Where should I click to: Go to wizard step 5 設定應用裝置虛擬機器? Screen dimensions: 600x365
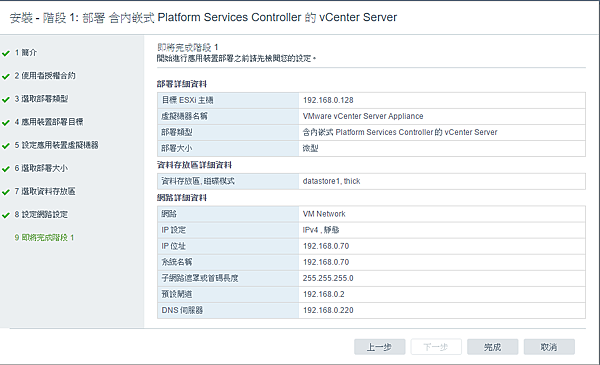tap(57, 145)
